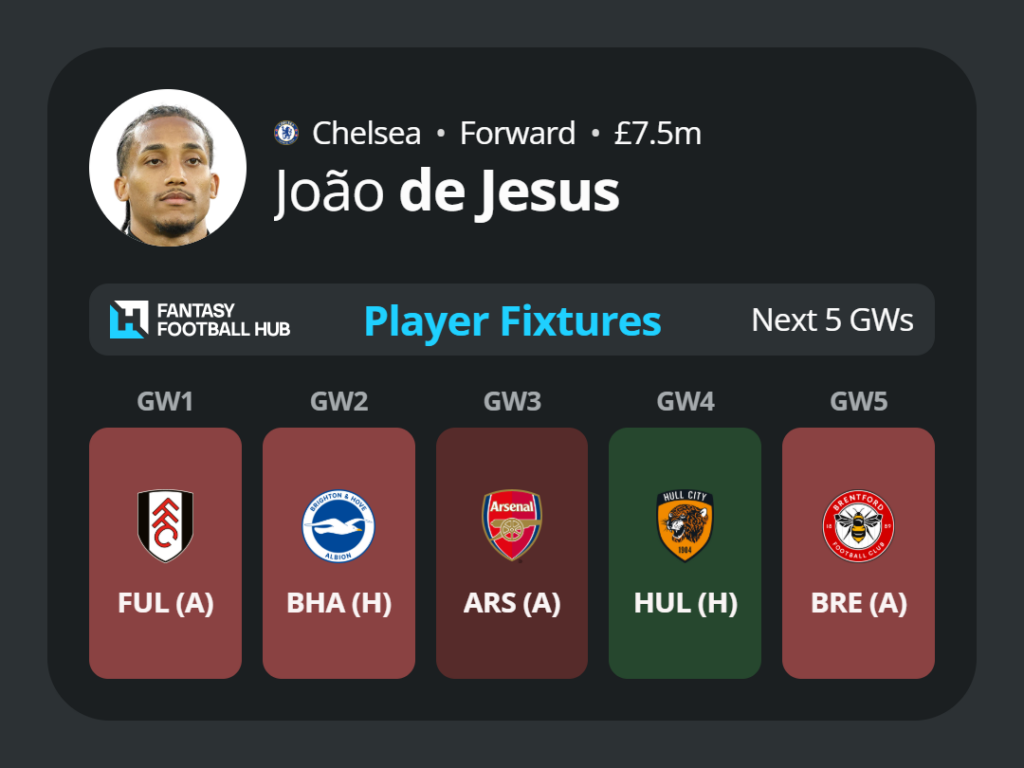The image size is (1024, 768).
Task: Click the João de Jesus player name
Action: pos(446,193)
